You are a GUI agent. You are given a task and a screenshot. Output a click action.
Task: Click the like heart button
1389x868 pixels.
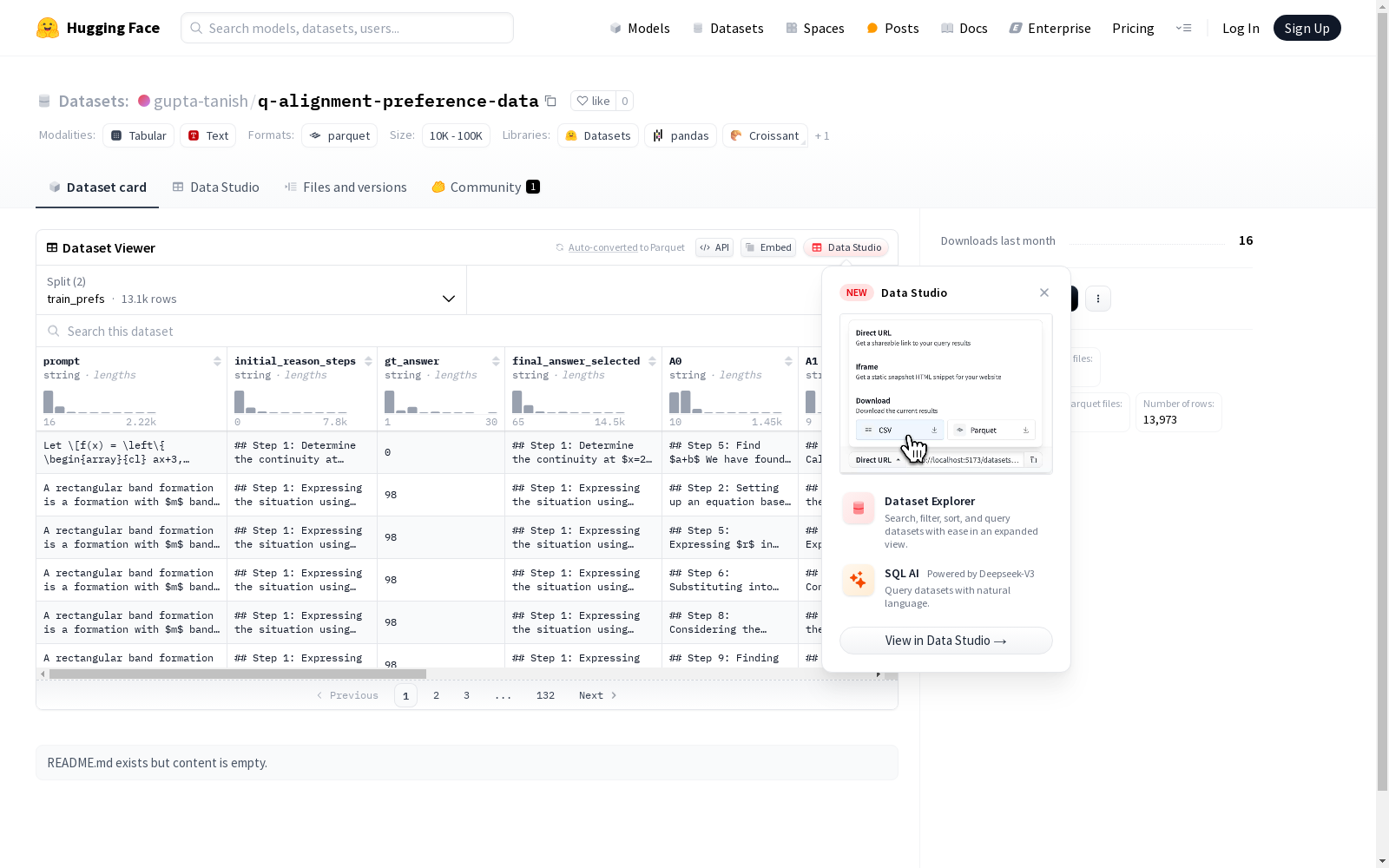[x=593, y=101]
